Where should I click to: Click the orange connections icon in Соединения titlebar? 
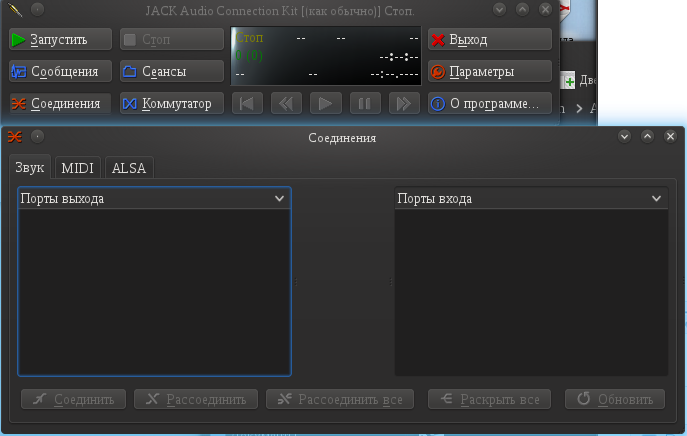[x=15, y=137]
